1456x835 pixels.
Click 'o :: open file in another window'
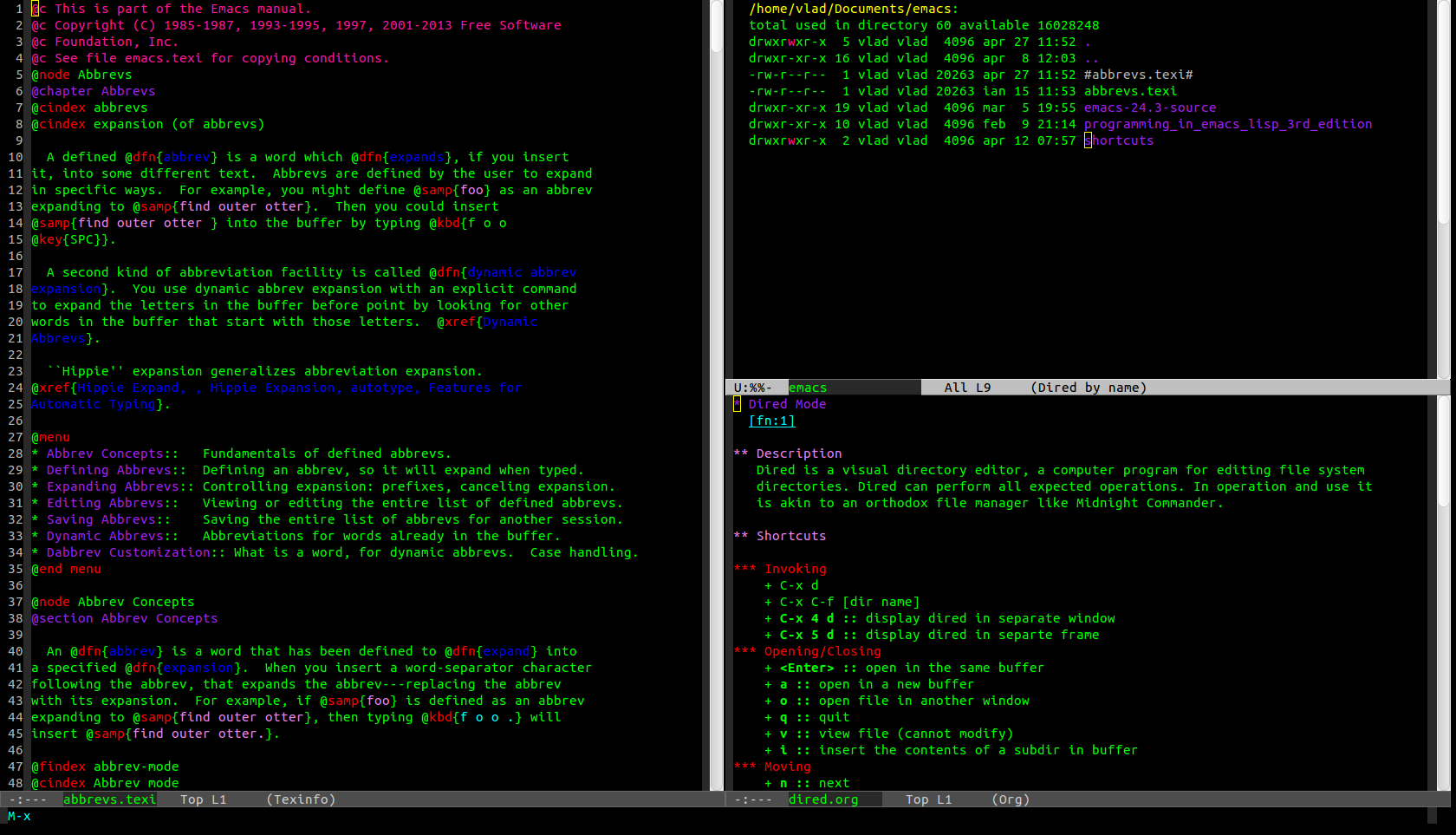click(897, 701)
